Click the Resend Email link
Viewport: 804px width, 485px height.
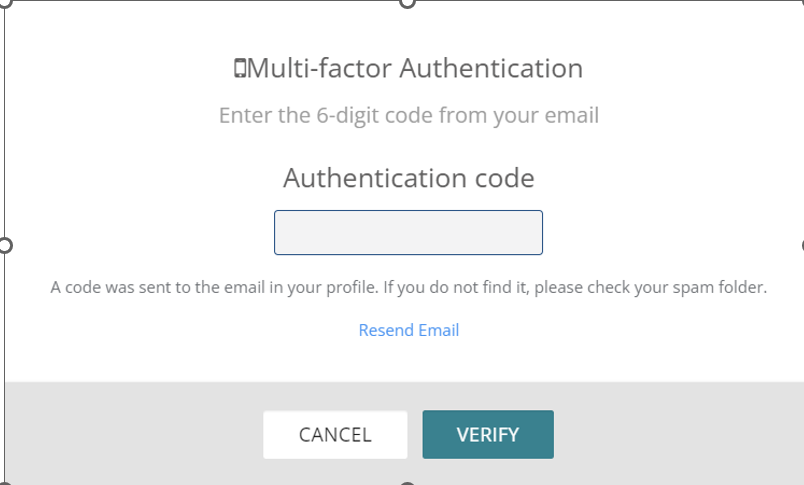408,330
